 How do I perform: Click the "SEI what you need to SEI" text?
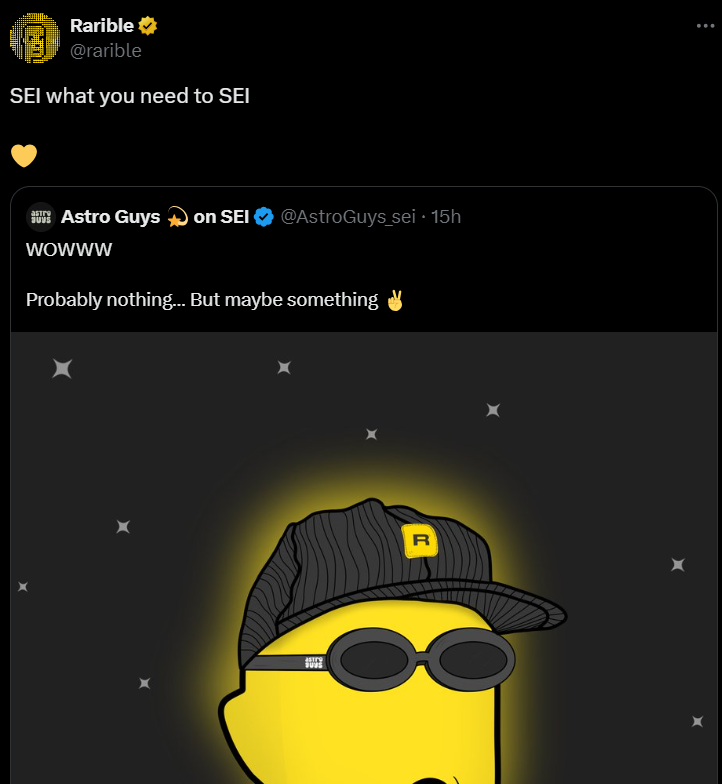tap(129, 97)
